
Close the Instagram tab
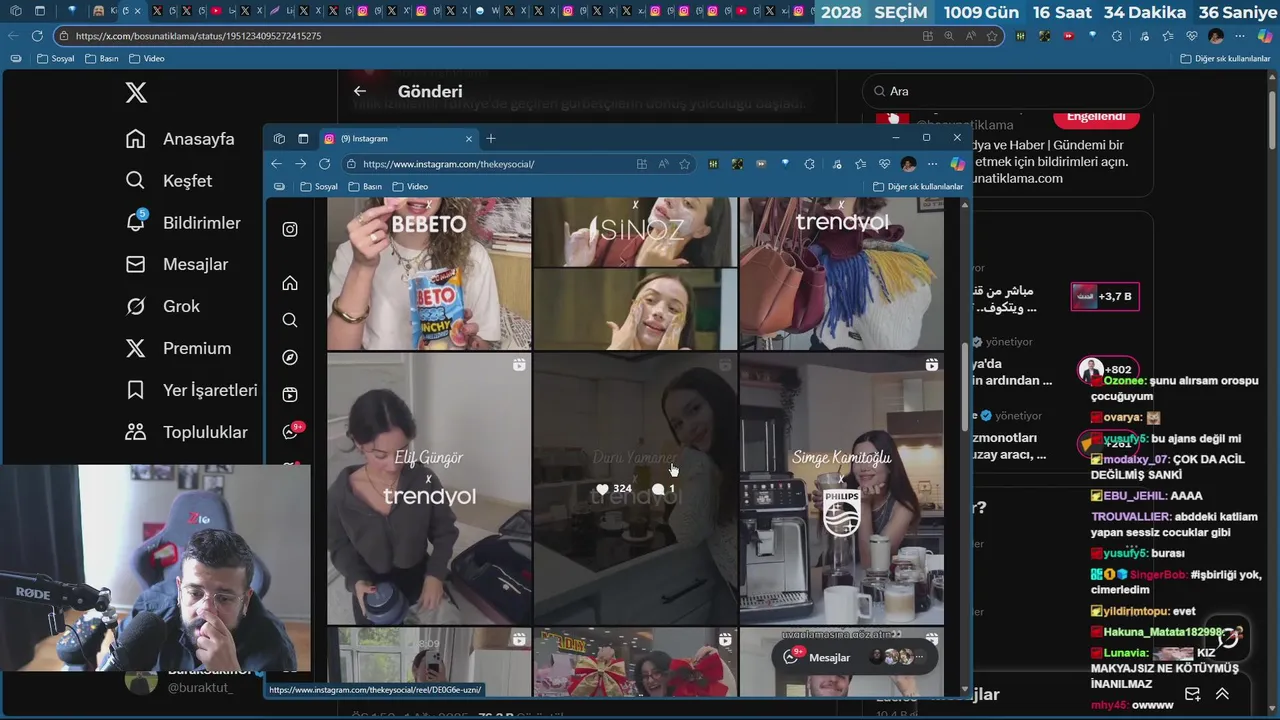(468, 139)
